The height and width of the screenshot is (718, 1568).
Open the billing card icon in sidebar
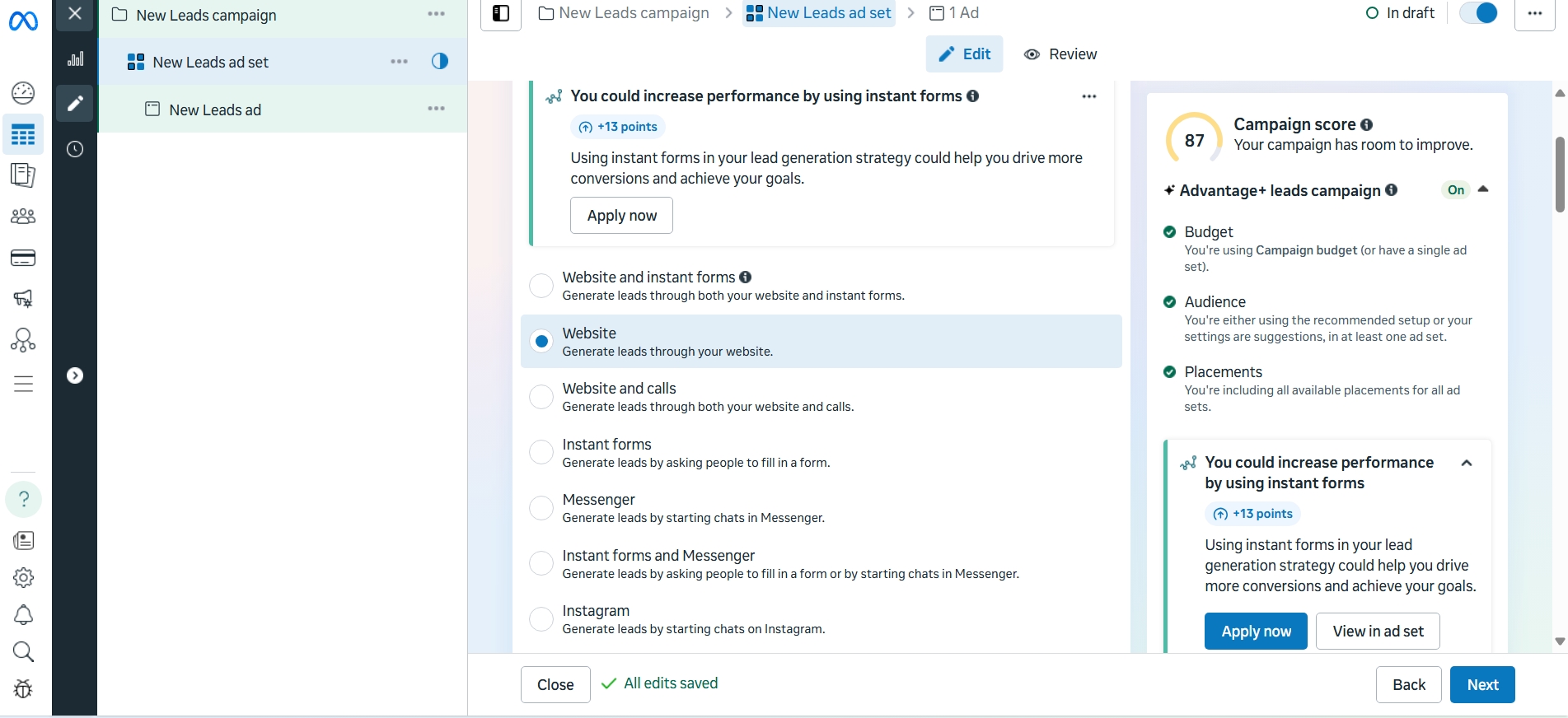pos(23,259)
